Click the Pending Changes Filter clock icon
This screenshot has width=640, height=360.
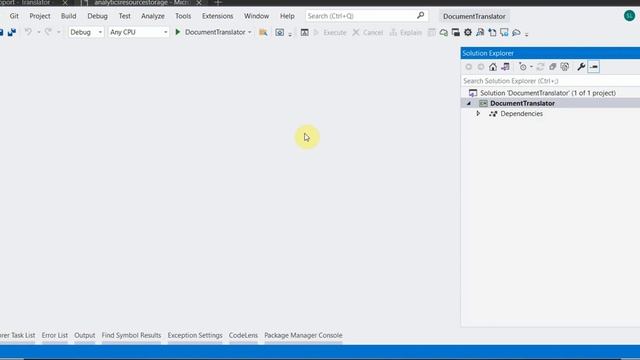tap(522, 67)
